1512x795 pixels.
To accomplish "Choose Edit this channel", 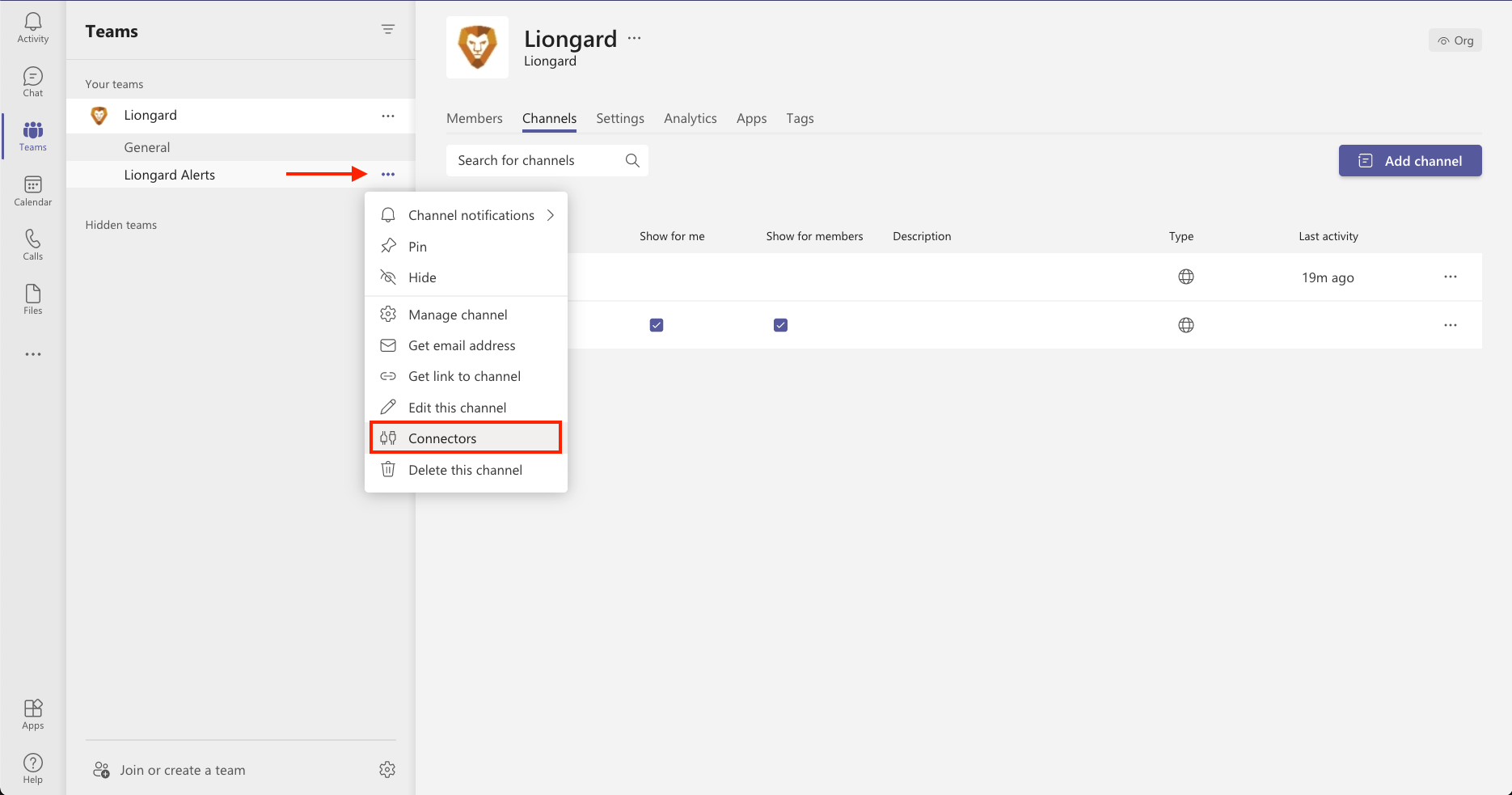I will click(x=466, y=408).
